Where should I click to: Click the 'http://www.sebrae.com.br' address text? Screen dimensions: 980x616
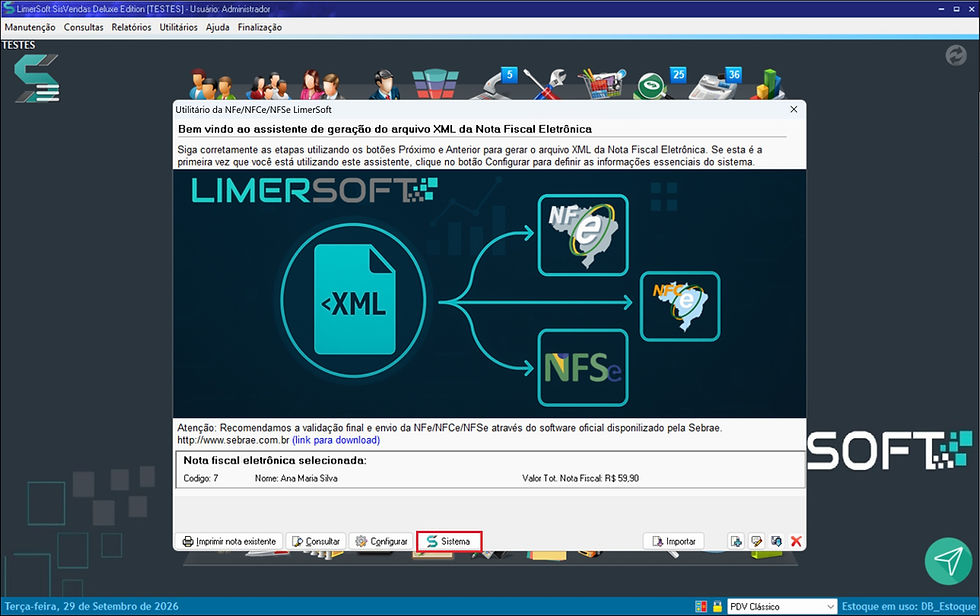click(x=233, y=440)
